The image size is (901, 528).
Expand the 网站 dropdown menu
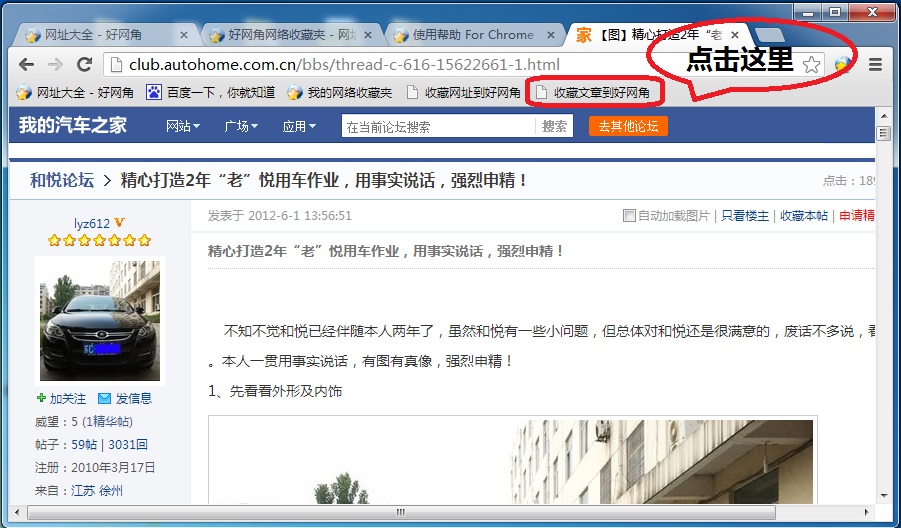coord(183,127)
